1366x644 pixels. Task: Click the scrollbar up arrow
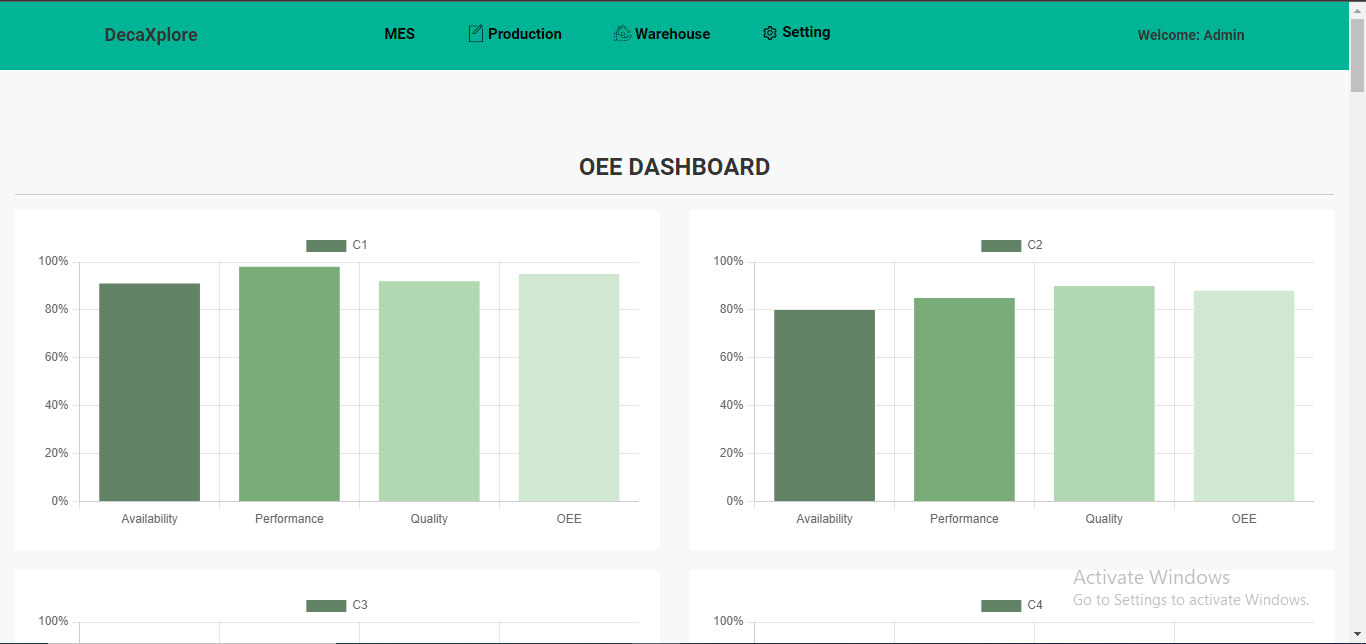coord(1357,9)
